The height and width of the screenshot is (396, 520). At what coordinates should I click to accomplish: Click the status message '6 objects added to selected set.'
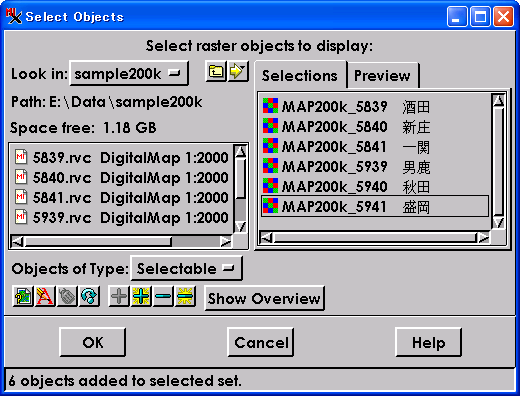tap(125, 381)
